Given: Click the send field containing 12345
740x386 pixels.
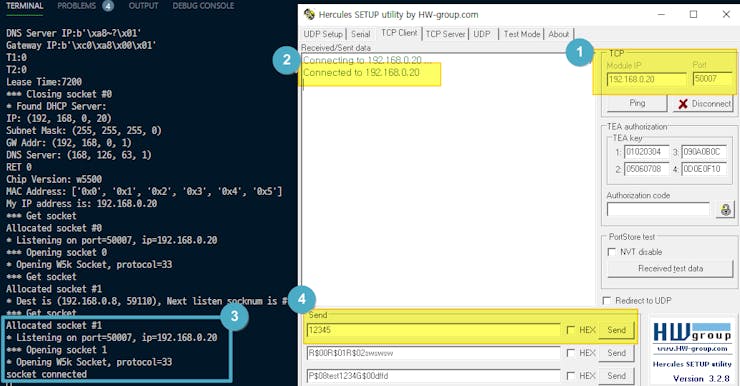Looking at the screenshot, I should click(x=433, y=330).
